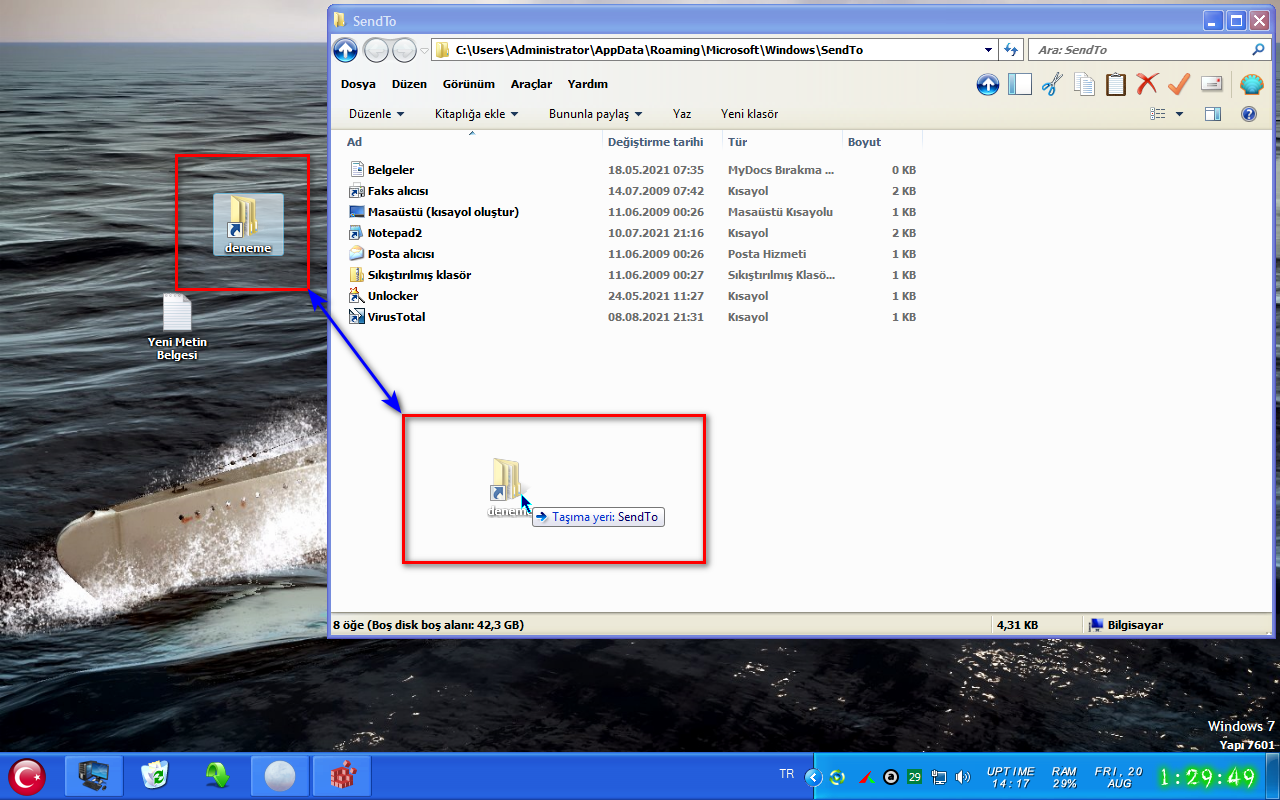
Task: Toggle the preview pane icon
Action: (x=1212, y=114)
